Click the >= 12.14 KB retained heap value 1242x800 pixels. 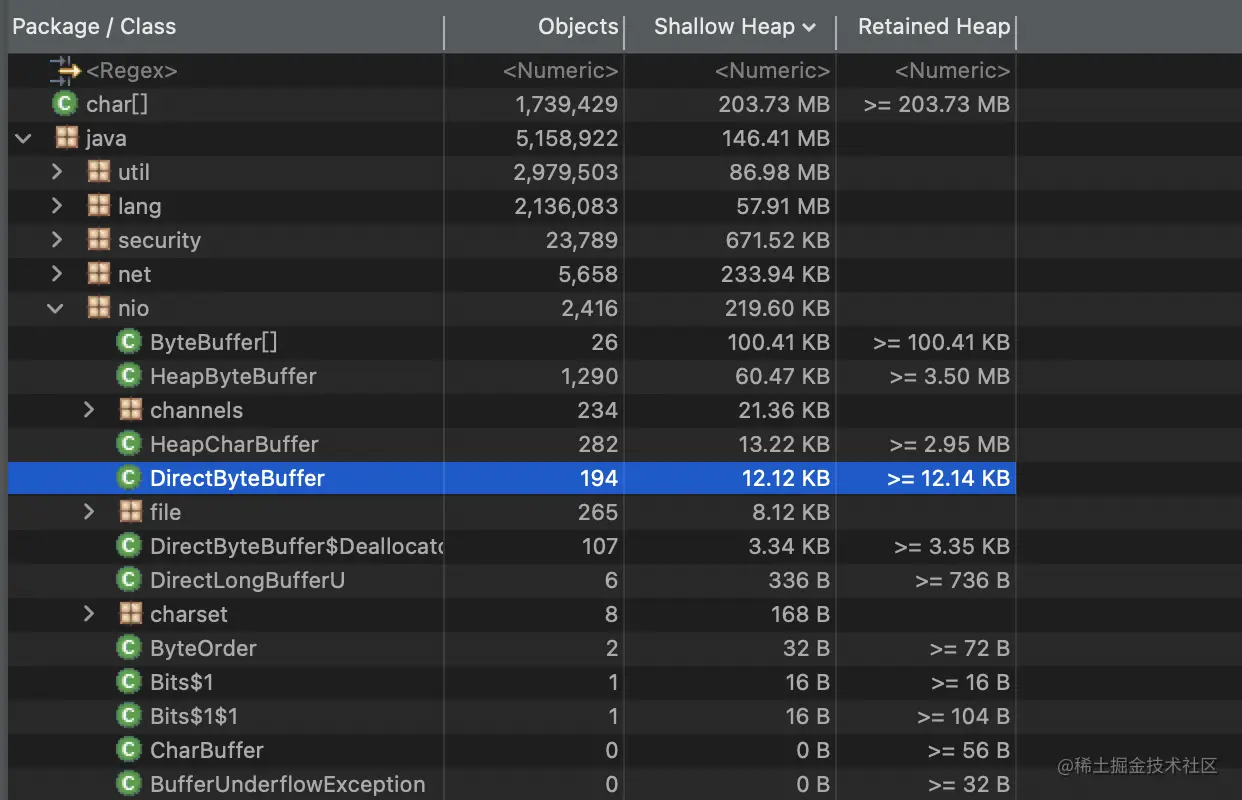click(x=948, y=478)
